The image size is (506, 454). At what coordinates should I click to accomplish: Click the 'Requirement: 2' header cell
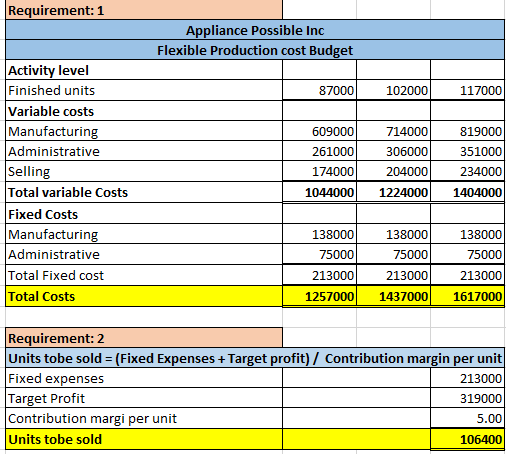[144, 338]
